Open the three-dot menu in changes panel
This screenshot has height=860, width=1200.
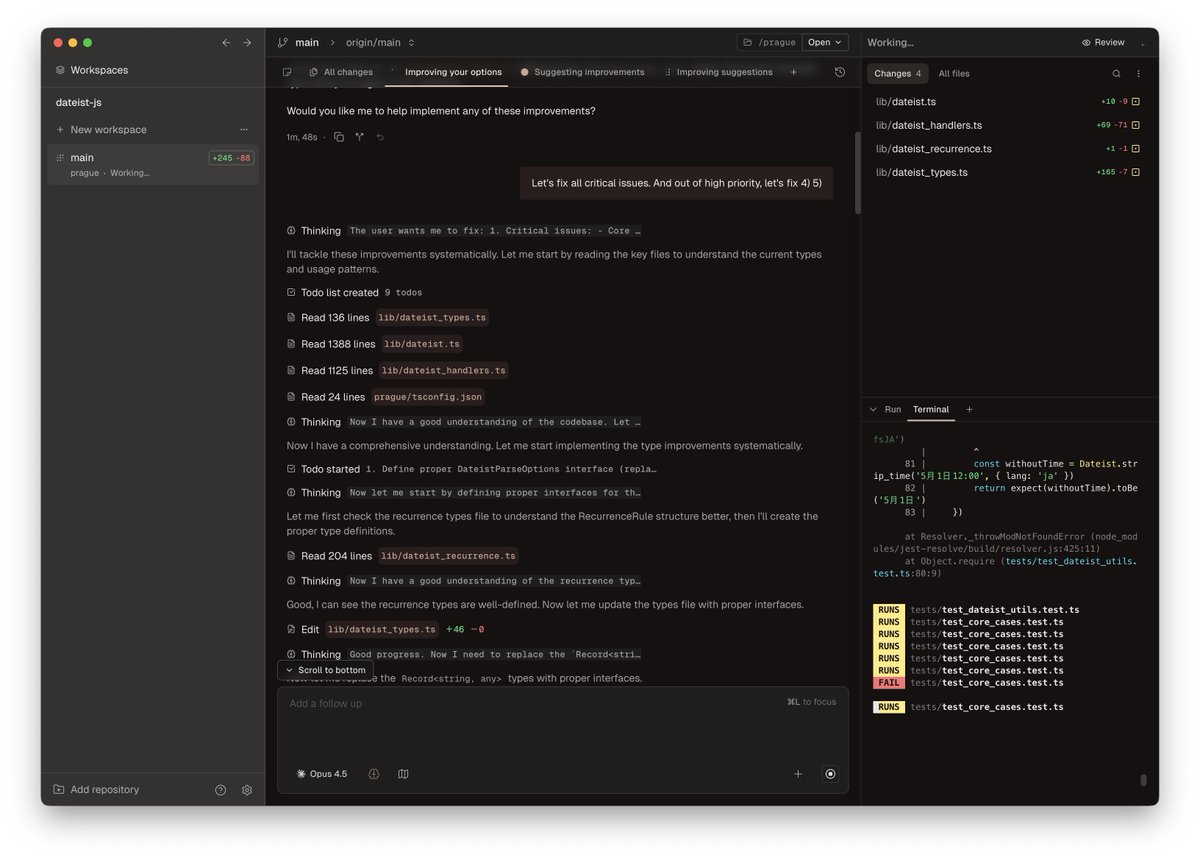tap(1138, 73)
